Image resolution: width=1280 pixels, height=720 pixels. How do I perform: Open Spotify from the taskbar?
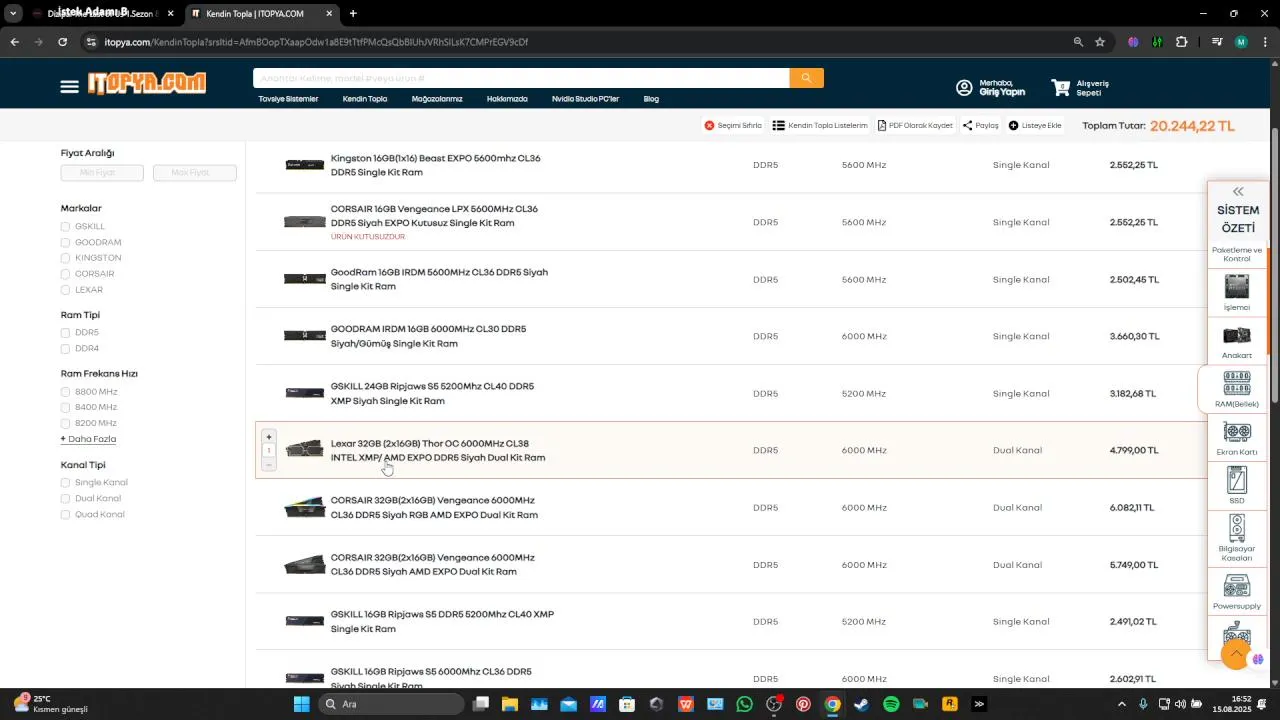click(x=891, y=704)
